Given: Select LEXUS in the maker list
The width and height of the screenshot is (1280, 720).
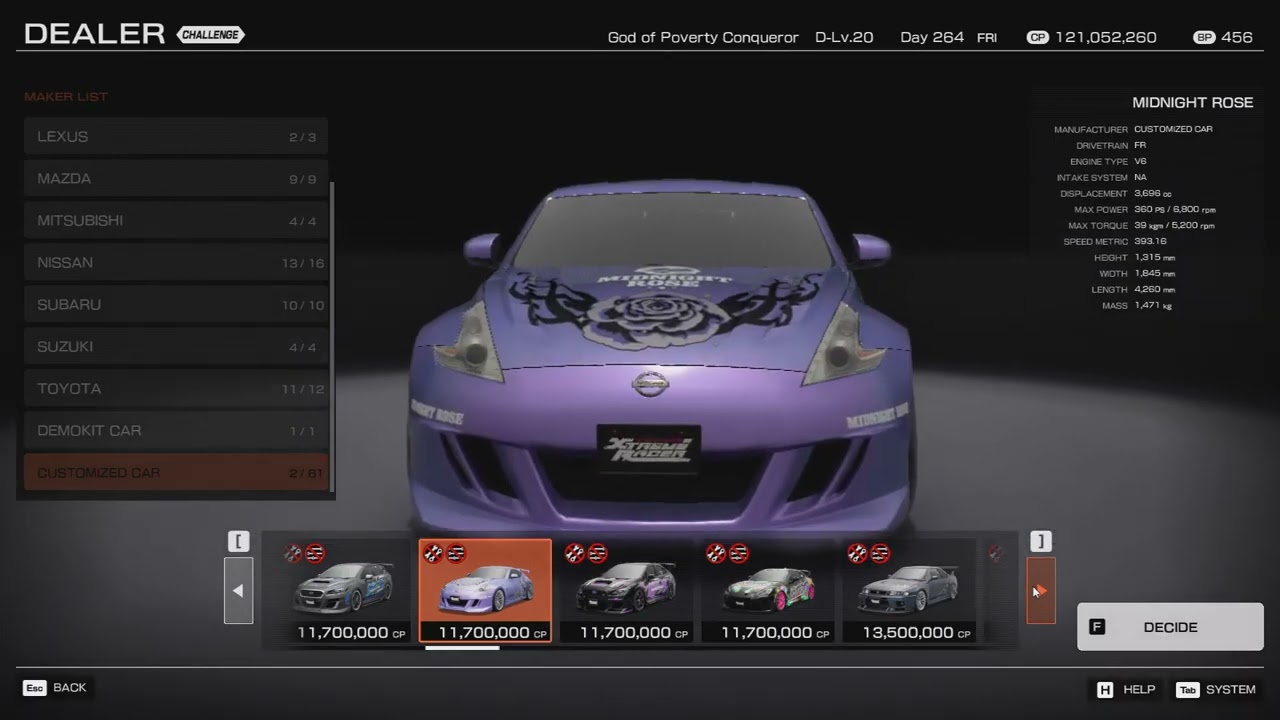Looking at the screenshot, I should click(x=176, y=136).
